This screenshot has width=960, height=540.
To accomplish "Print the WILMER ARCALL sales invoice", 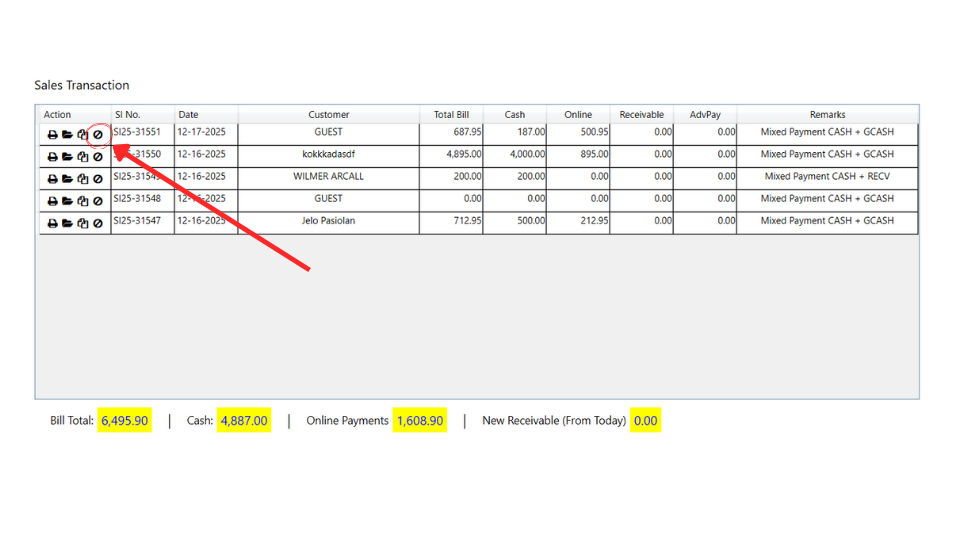I will tap(52, 179).
